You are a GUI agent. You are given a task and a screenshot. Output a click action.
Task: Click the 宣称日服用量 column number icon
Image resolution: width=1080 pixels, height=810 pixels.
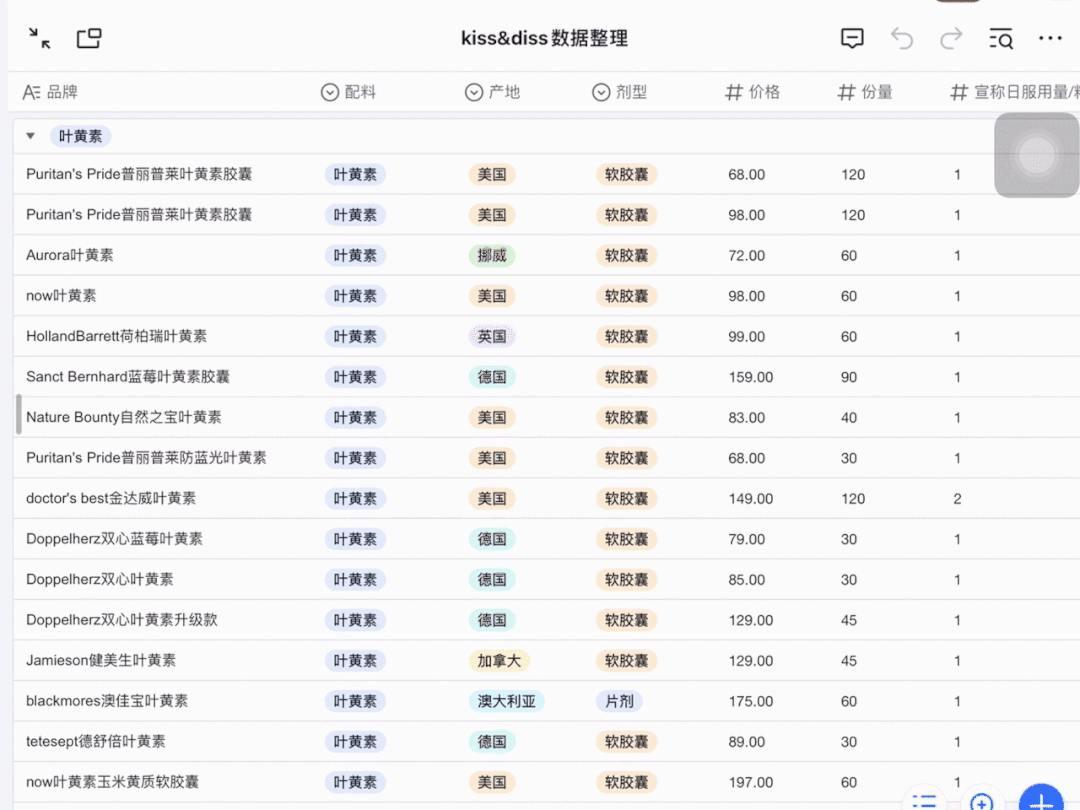click(959, 92)
